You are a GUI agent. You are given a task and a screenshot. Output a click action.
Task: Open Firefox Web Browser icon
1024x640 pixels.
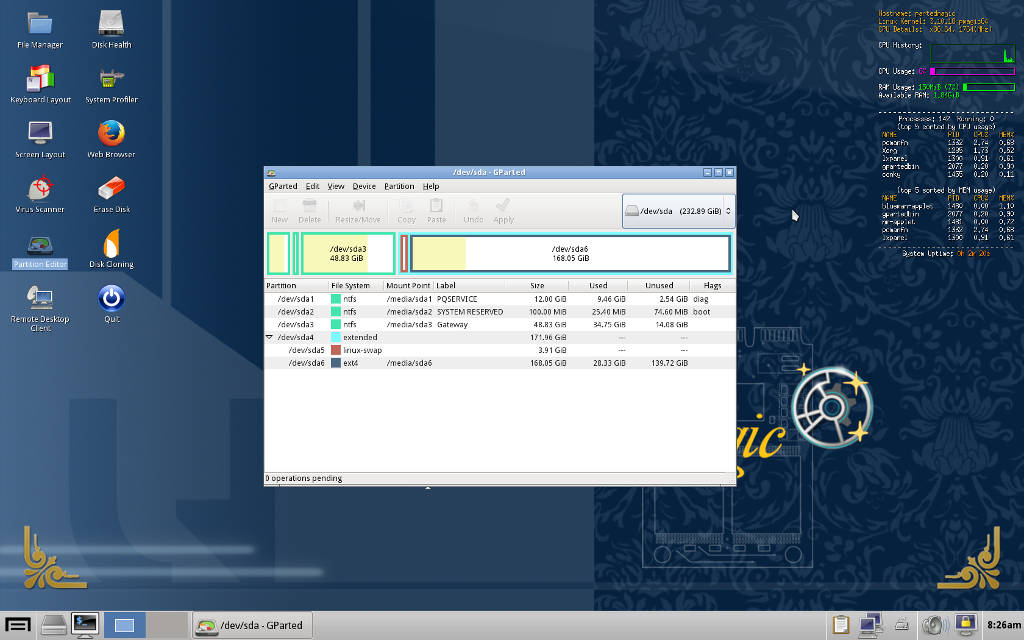coord(111,134)
